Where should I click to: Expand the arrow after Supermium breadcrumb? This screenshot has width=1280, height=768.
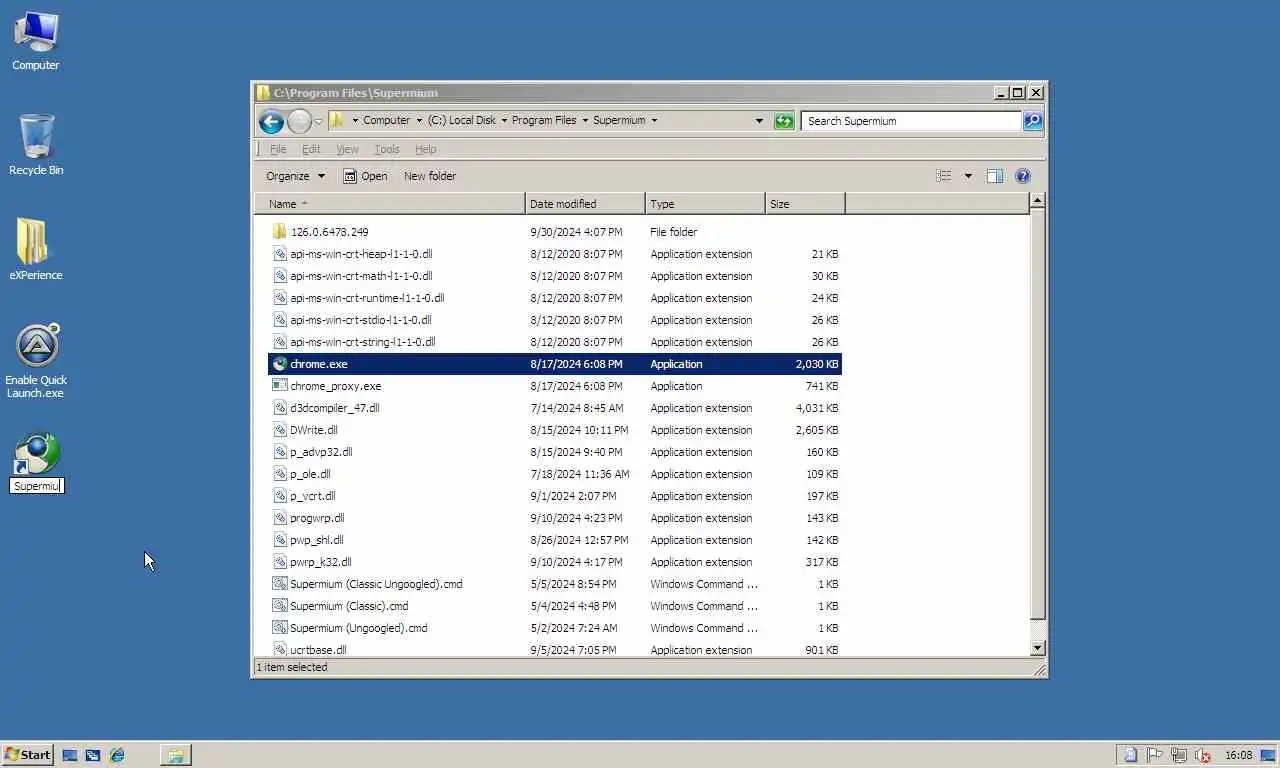coord(654,120)
